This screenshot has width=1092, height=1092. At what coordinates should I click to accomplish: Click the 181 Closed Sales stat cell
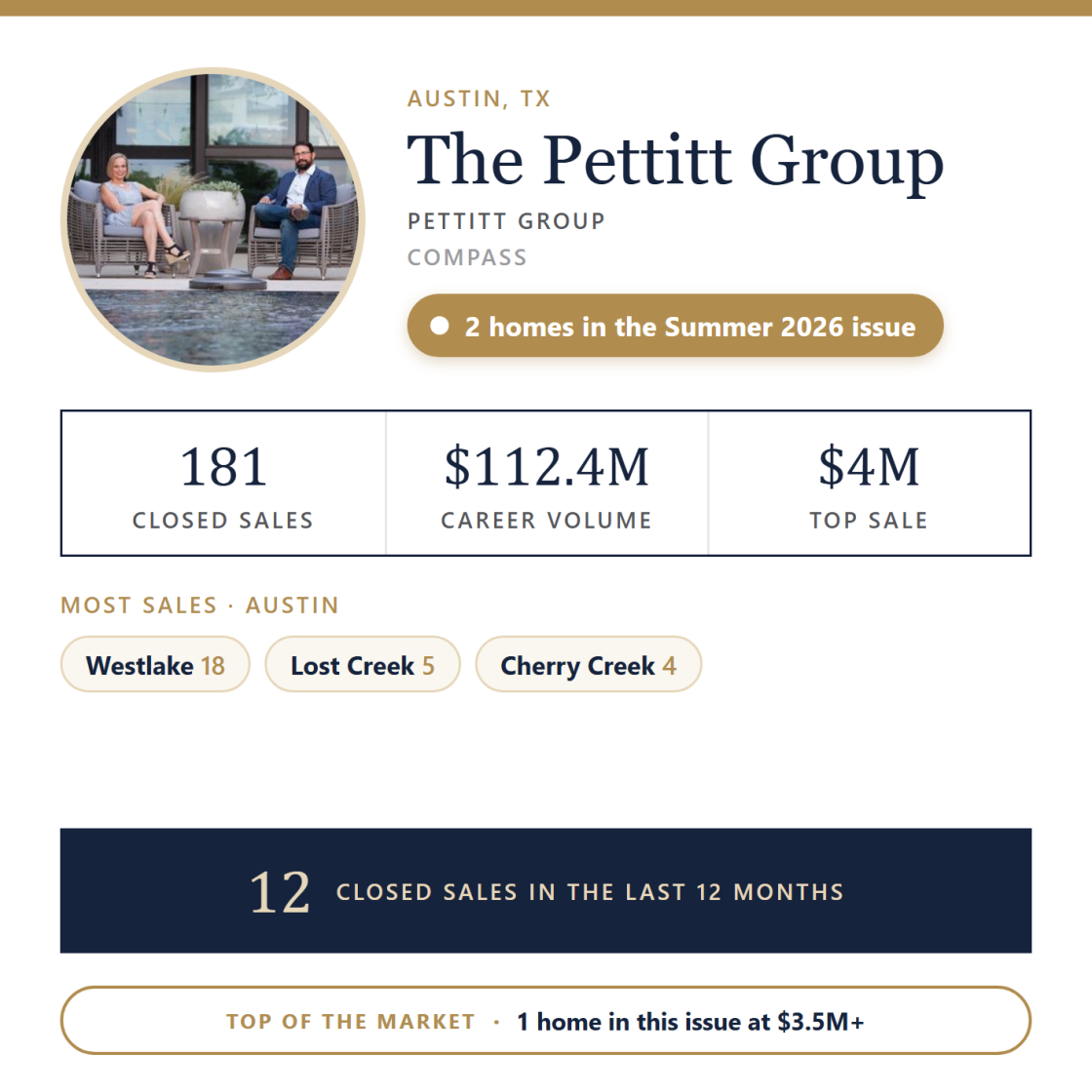tap(223, 484)
